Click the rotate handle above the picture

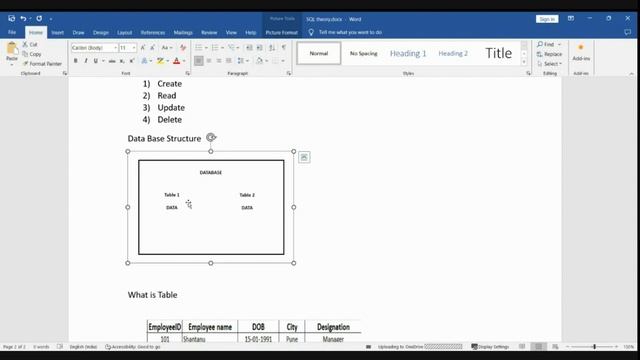pos(211,138)
